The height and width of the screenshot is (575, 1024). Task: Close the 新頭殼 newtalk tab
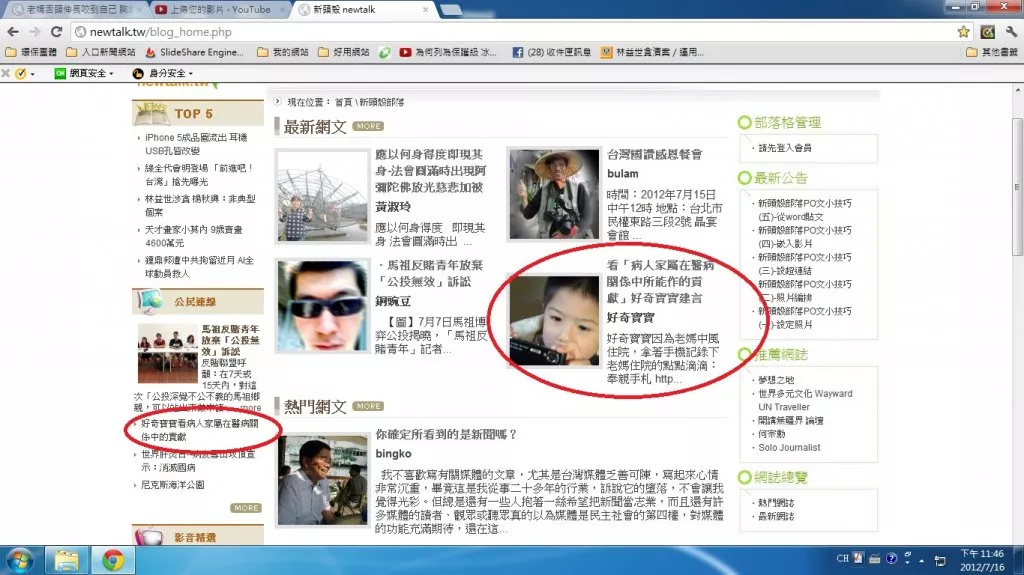(x=425, y=10)
